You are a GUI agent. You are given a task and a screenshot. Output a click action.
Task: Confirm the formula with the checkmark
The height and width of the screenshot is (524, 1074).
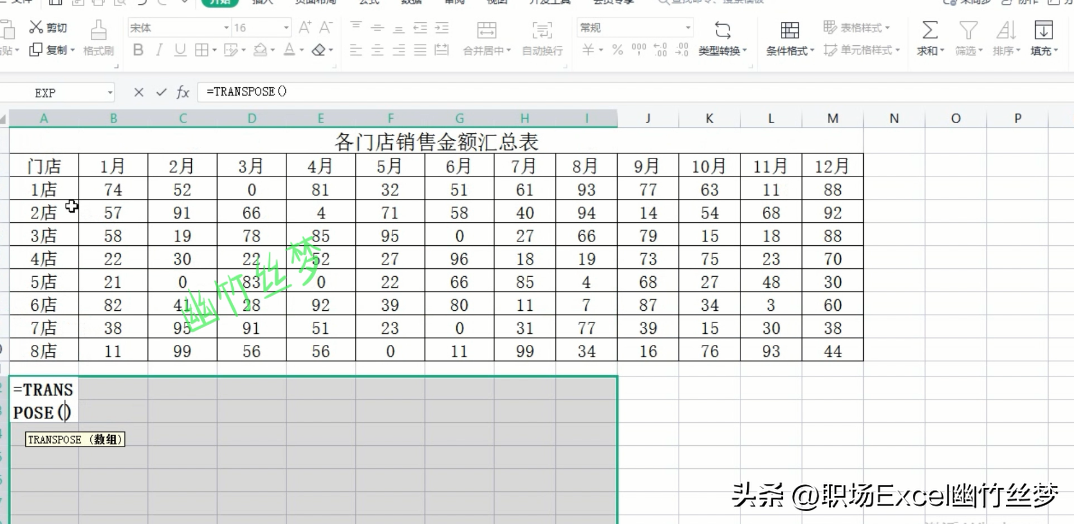(x=161, y=92)
